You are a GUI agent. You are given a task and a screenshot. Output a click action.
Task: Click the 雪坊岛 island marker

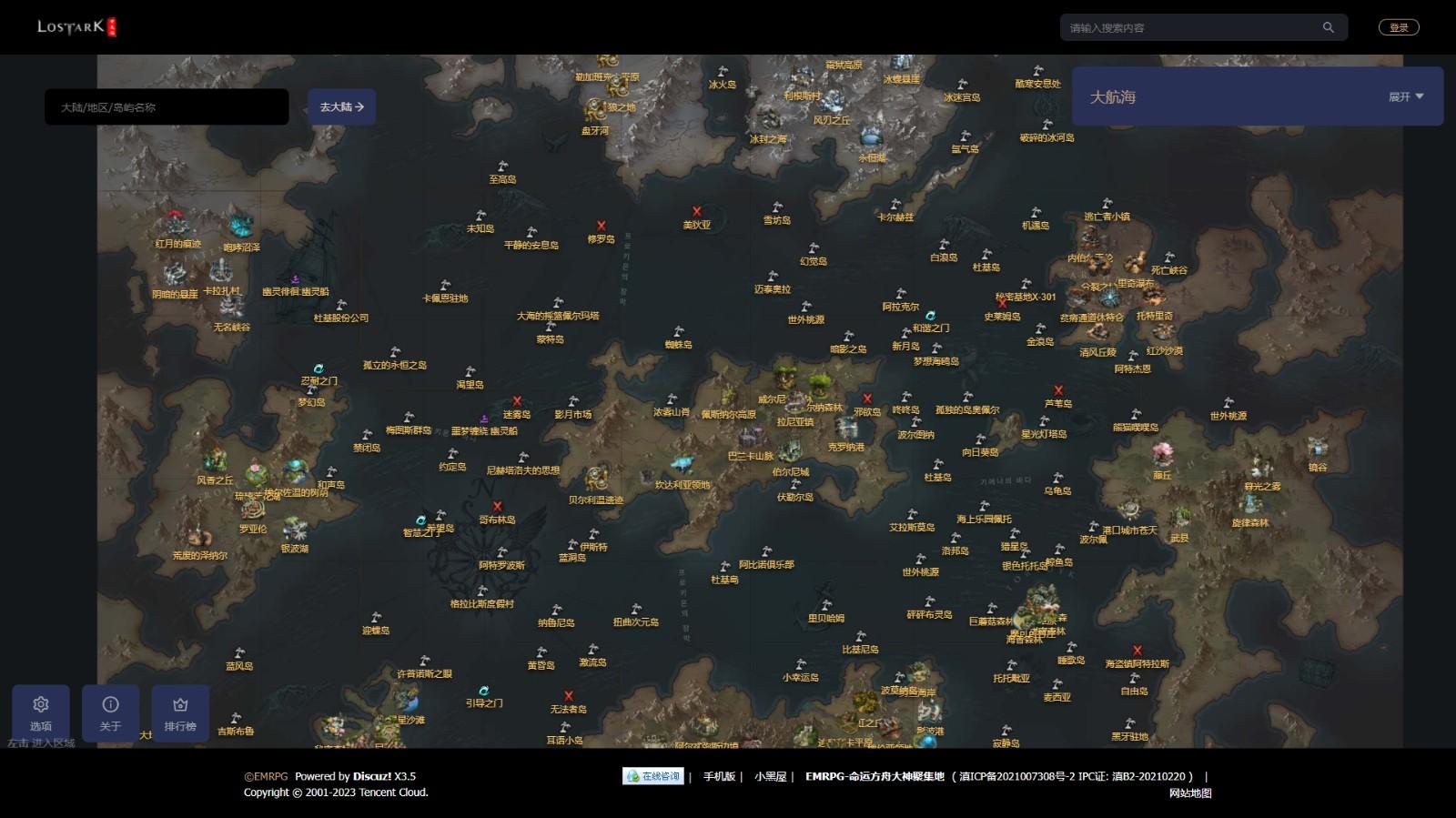776,207
